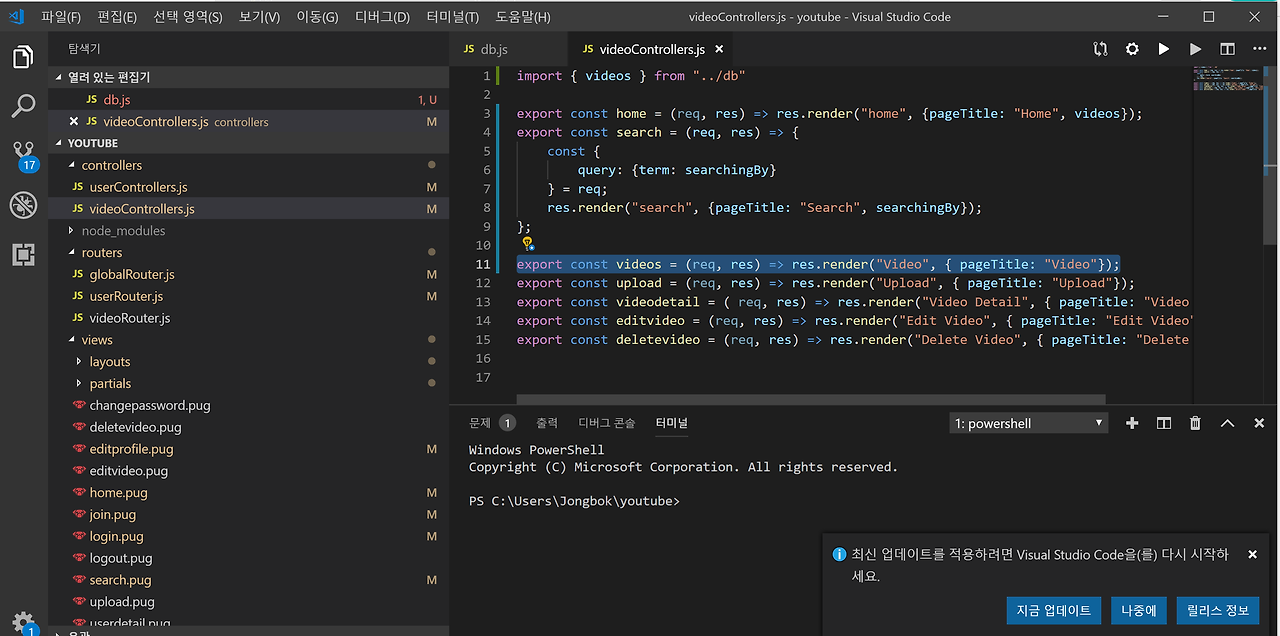The width and height of the screenshot is (1280, 636).
Task: Click the lightbulb code action icon
Action: [527, 243]
